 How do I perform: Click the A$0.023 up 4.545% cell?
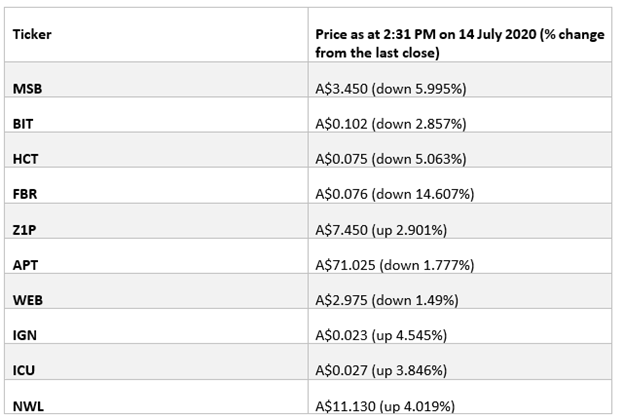pyautogui.click(x=460, y=326)
